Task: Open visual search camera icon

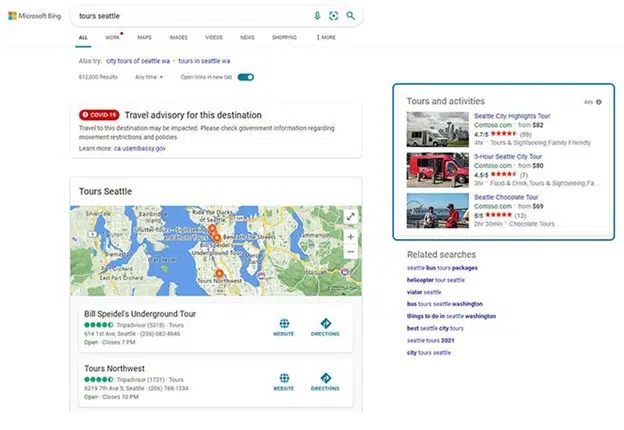Action: click(333, 16)
